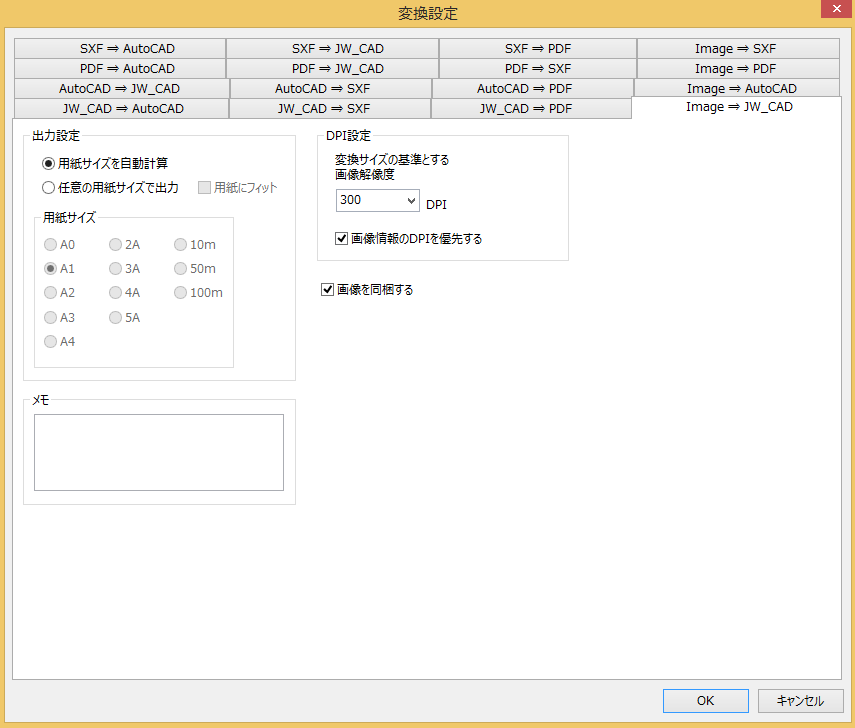This screenshot has height=728, width=855.
Task: Uncheck 画像情報のDPIを優先する checkbox
Action: point(408,238)
